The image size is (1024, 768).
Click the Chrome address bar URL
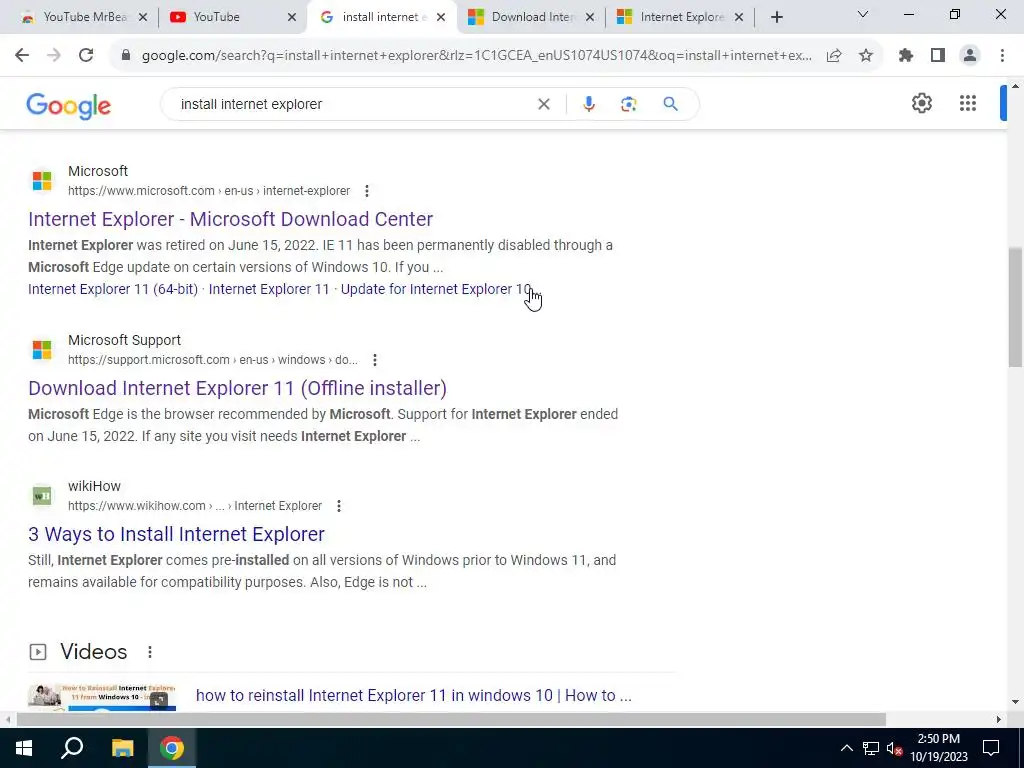coord(477,56)
